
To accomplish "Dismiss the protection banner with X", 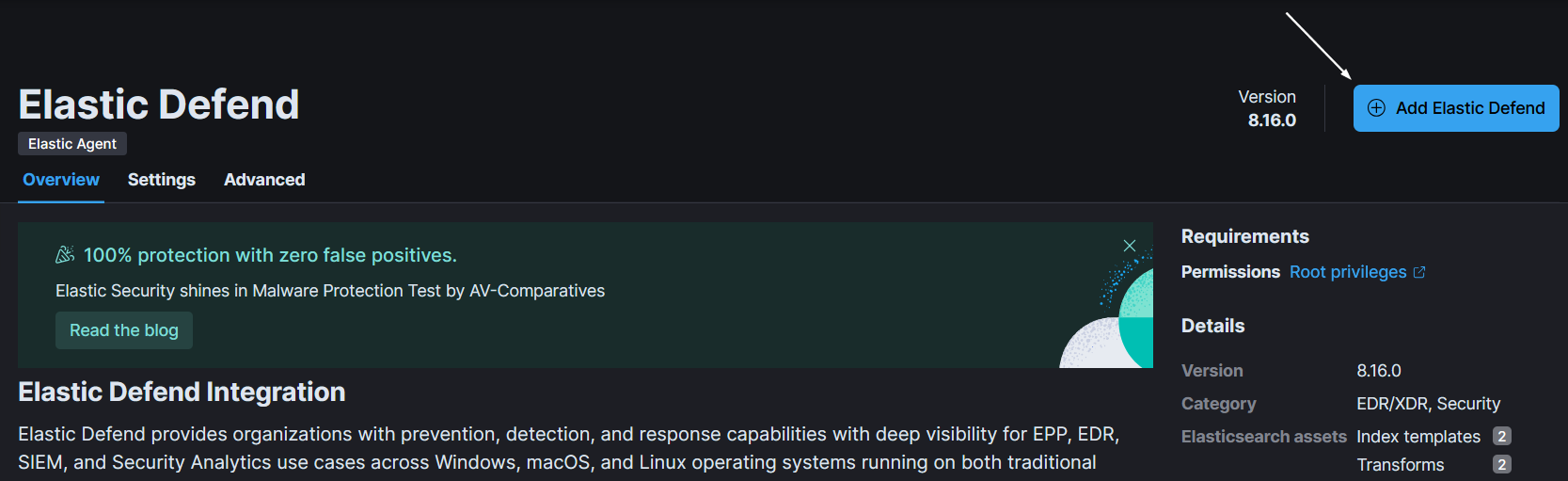I will point(1130,246).
